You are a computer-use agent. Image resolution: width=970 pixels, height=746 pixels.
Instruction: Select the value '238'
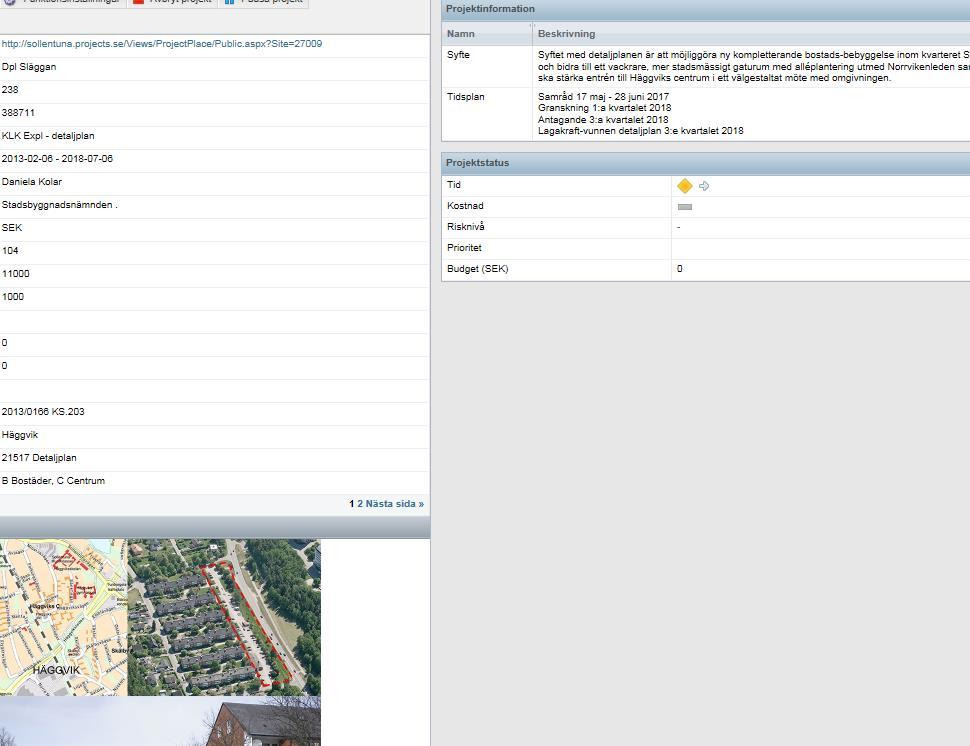pyautogui.click(x=10, y=90)
